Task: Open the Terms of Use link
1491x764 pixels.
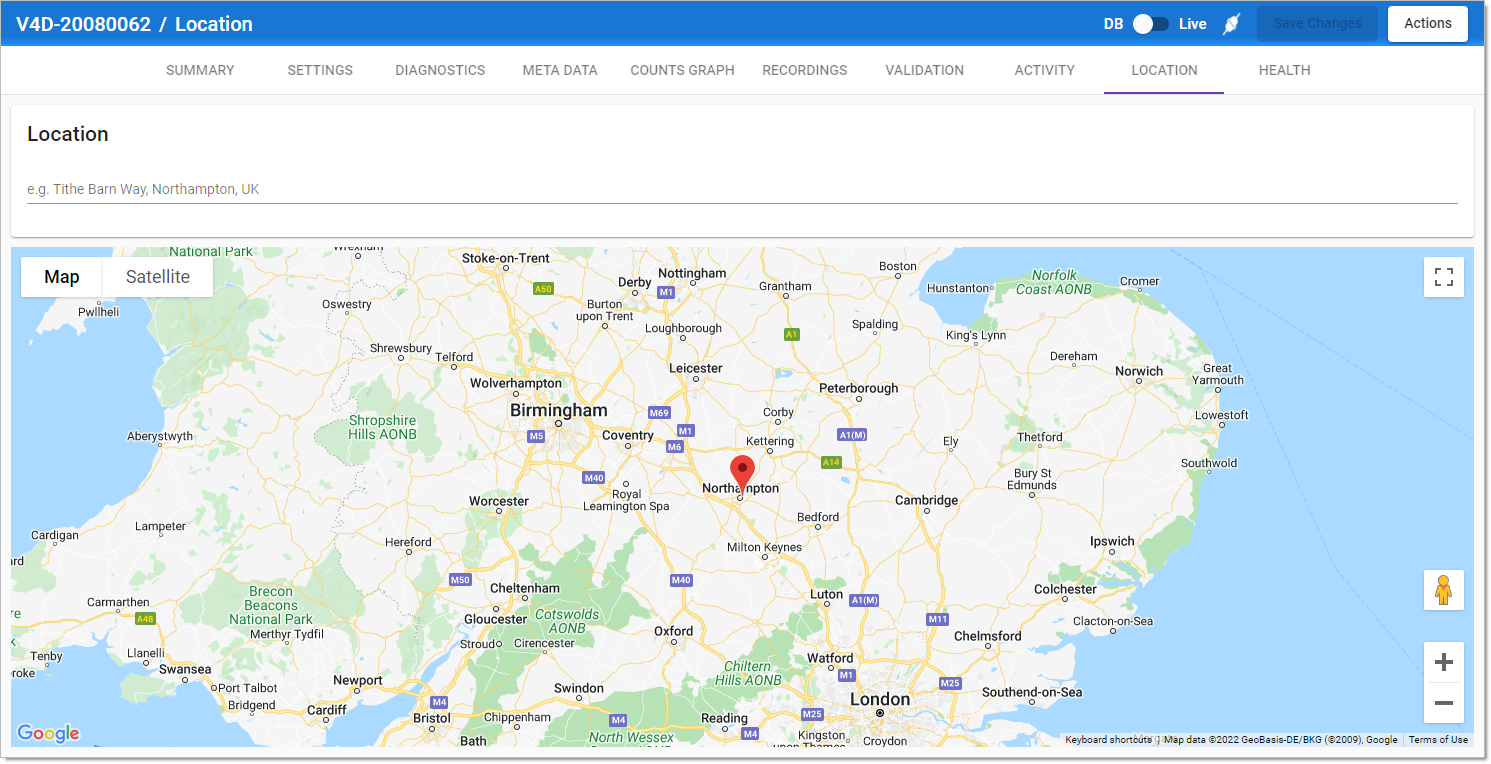Action: point(1438,740)
